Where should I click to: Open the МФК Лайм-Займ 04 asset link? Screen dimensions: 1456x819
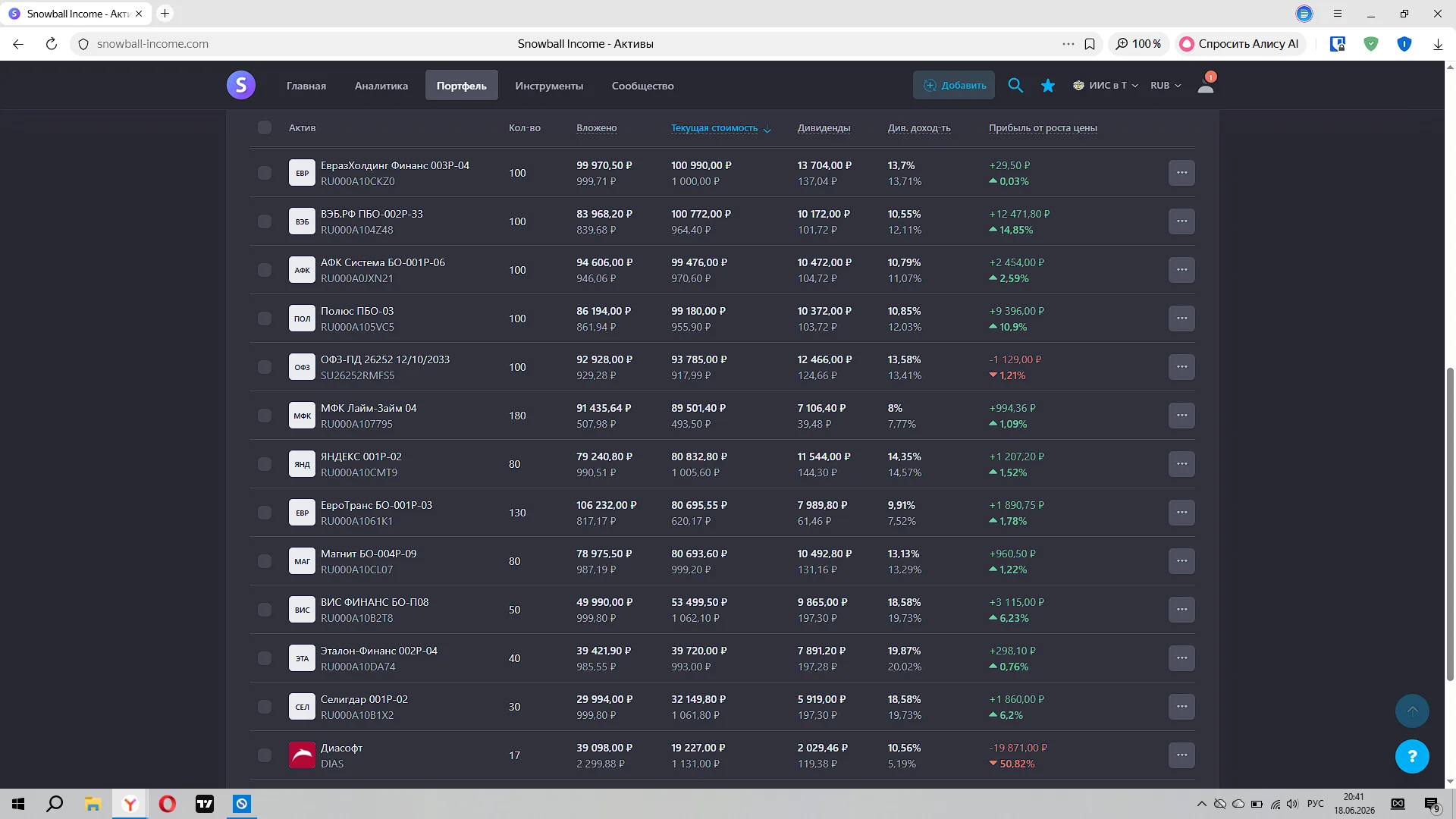coord(369,408)
